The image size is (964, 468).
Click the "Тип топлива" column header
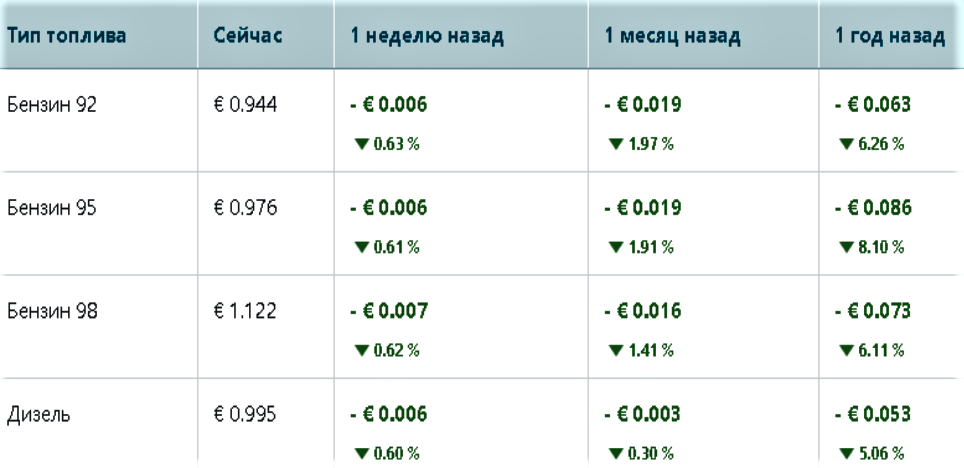click(x=67, y=36)
